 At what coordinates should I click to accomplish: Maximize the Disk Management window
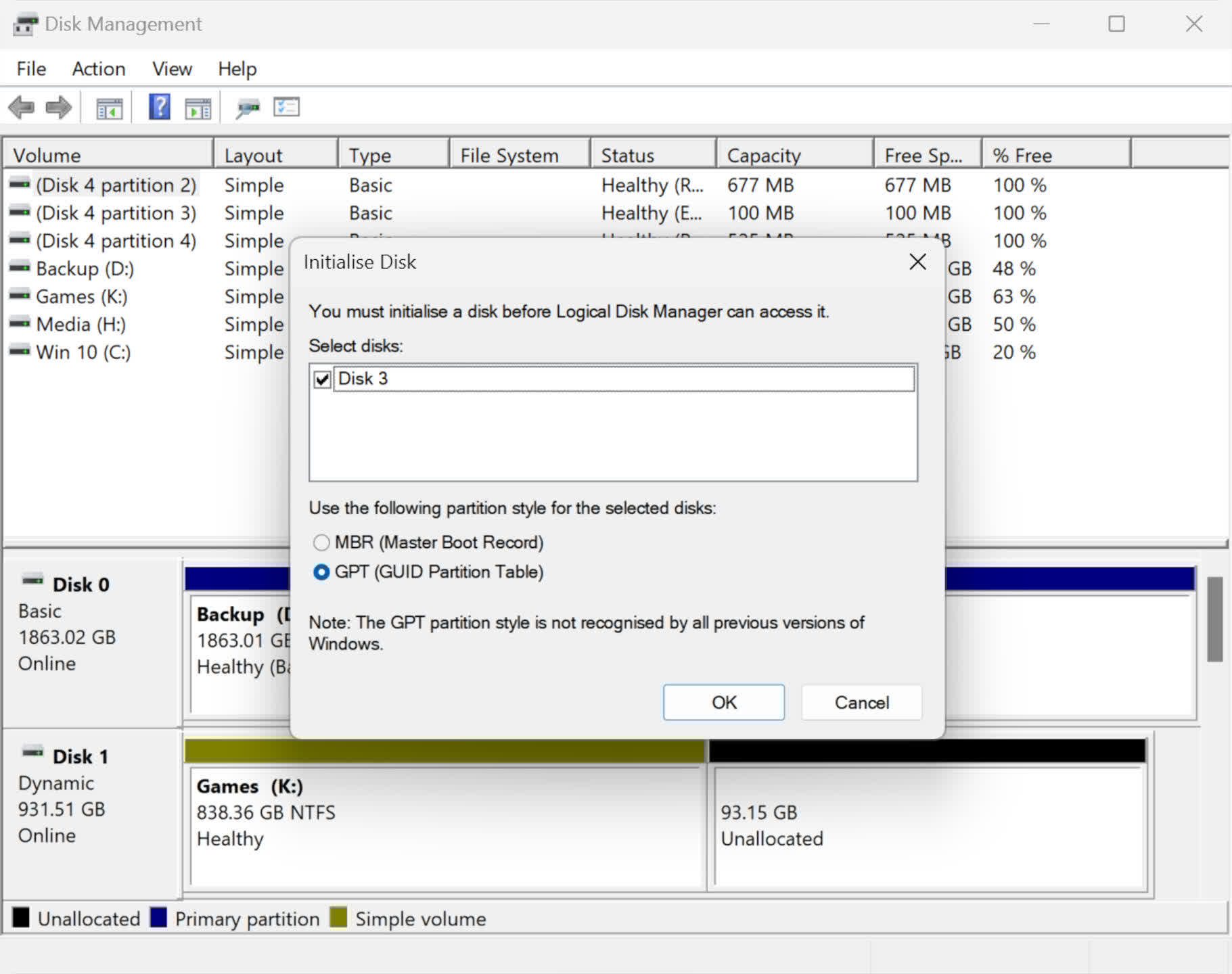[1116, 24]
